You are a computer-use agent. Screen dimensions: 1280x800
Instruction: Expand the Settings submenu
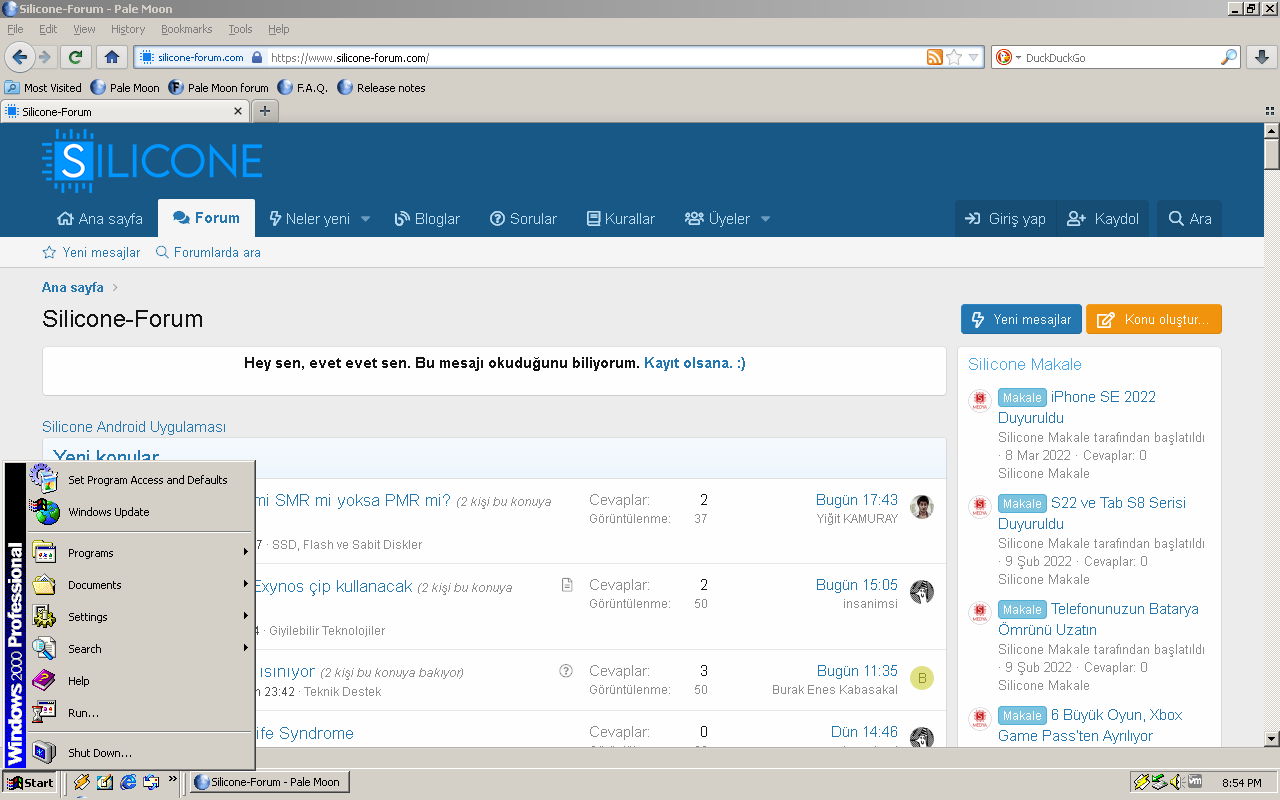point(140,617)
